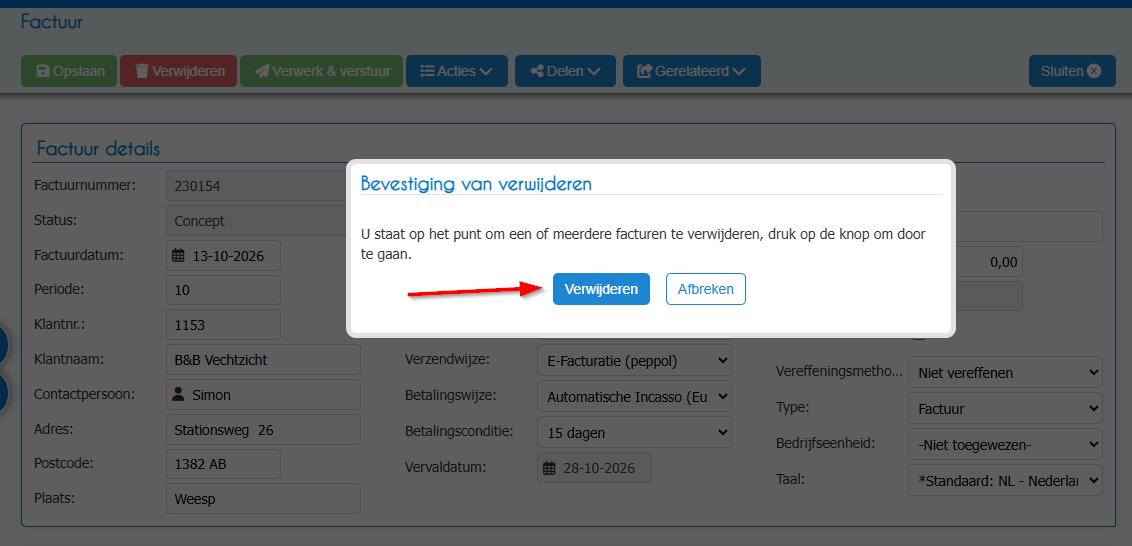Click the Plaats field Weesp
The width and height of the screenshot is (1132, 546).
pos(264,499)
